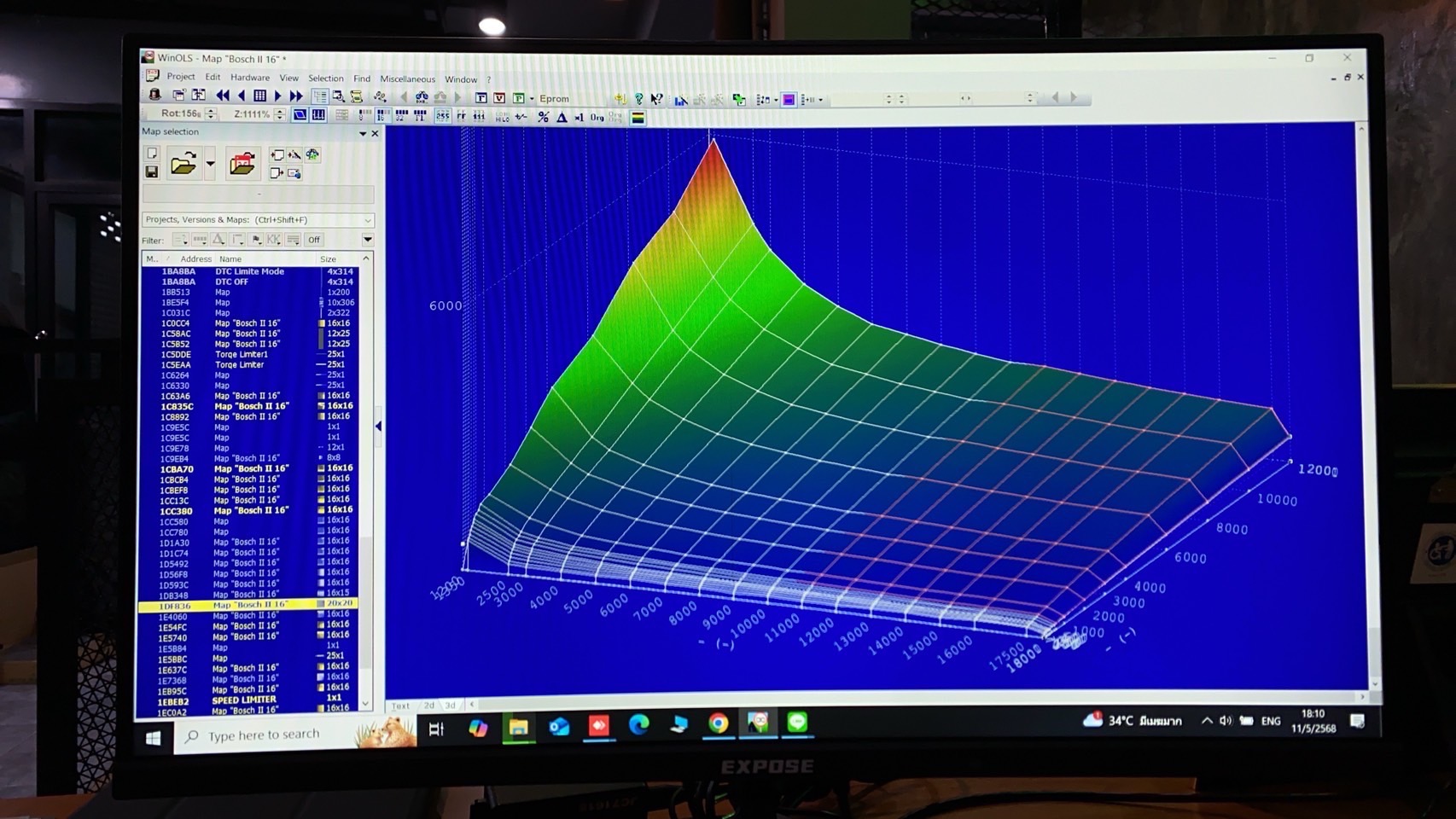Open the Hardware menu
This screenshot has height=819, width=1456.
tap(249, 78)
